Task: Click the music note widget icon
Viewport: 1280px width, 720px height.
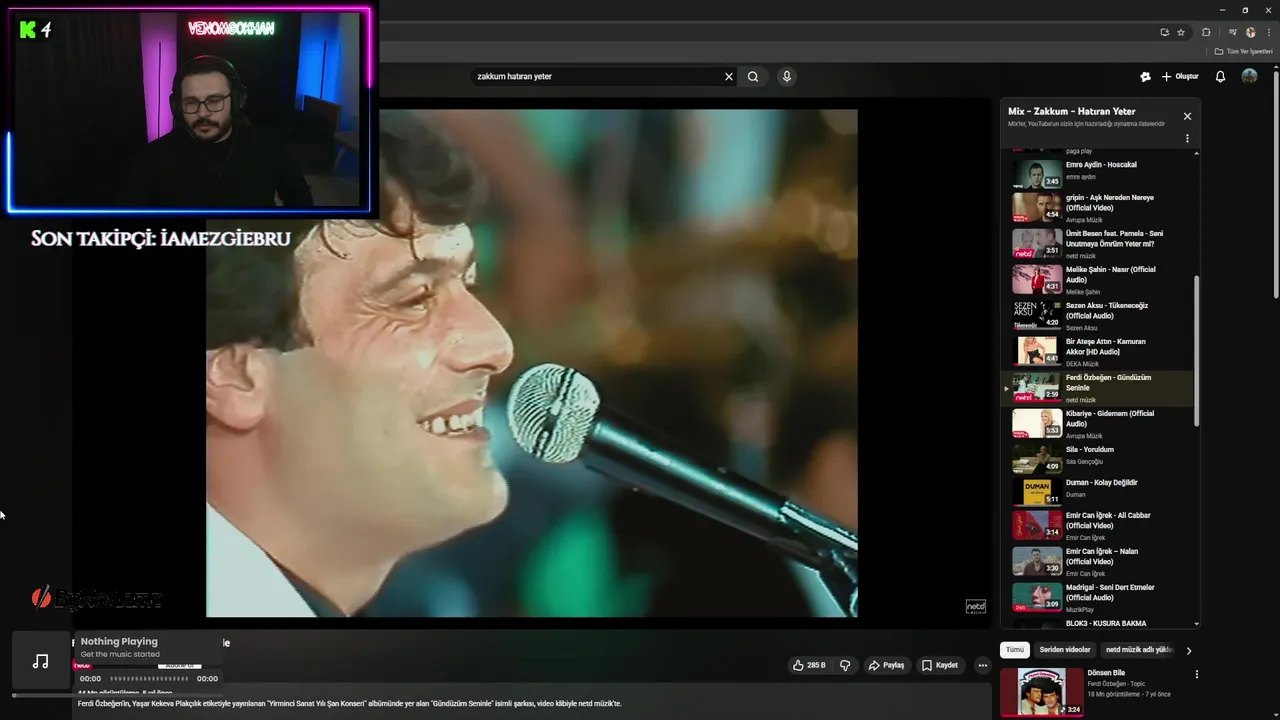Action: pyautogui.click(x=40, y=661)
